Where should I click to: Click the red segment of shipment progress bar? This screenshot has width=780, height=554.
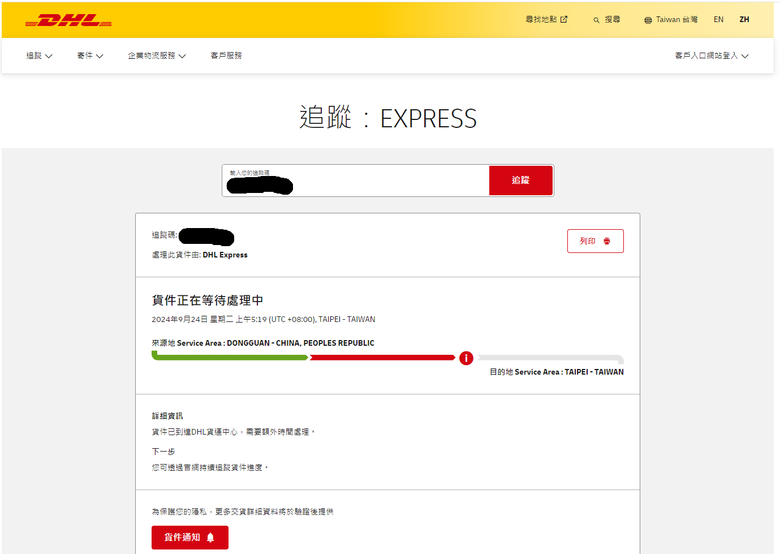383,358
